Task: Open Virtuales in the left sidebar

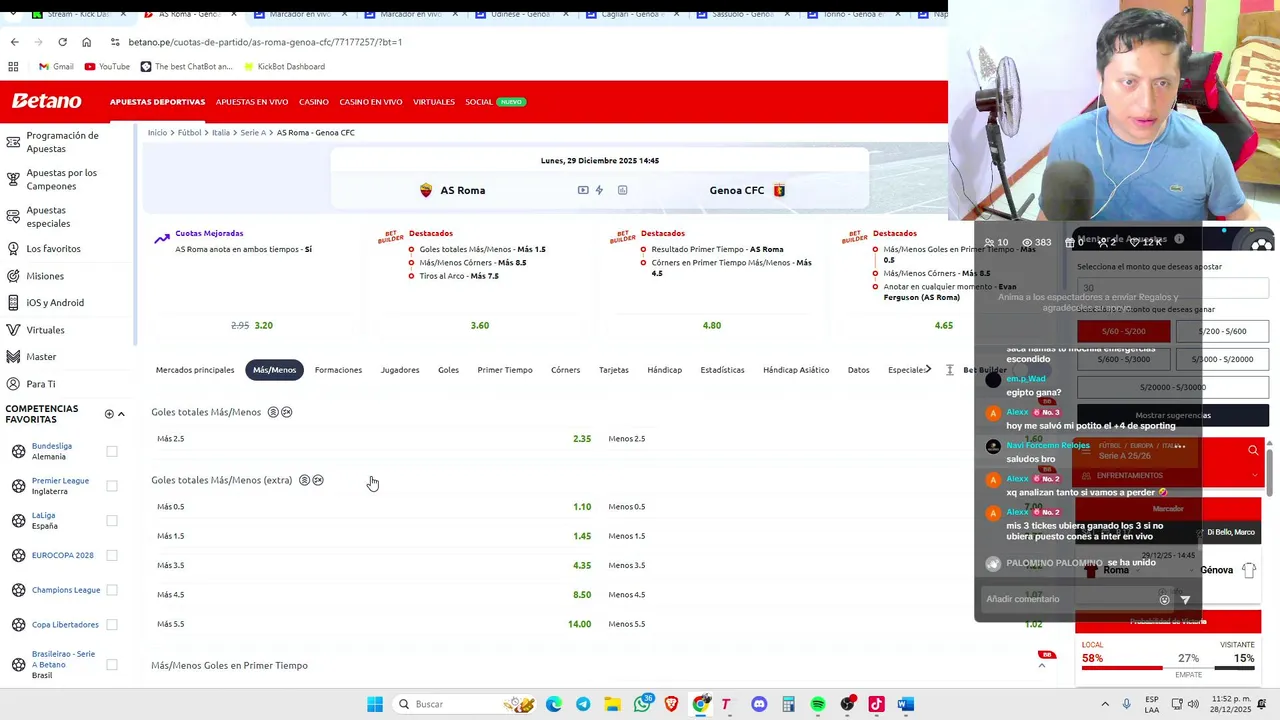Action: coord(45,330)
